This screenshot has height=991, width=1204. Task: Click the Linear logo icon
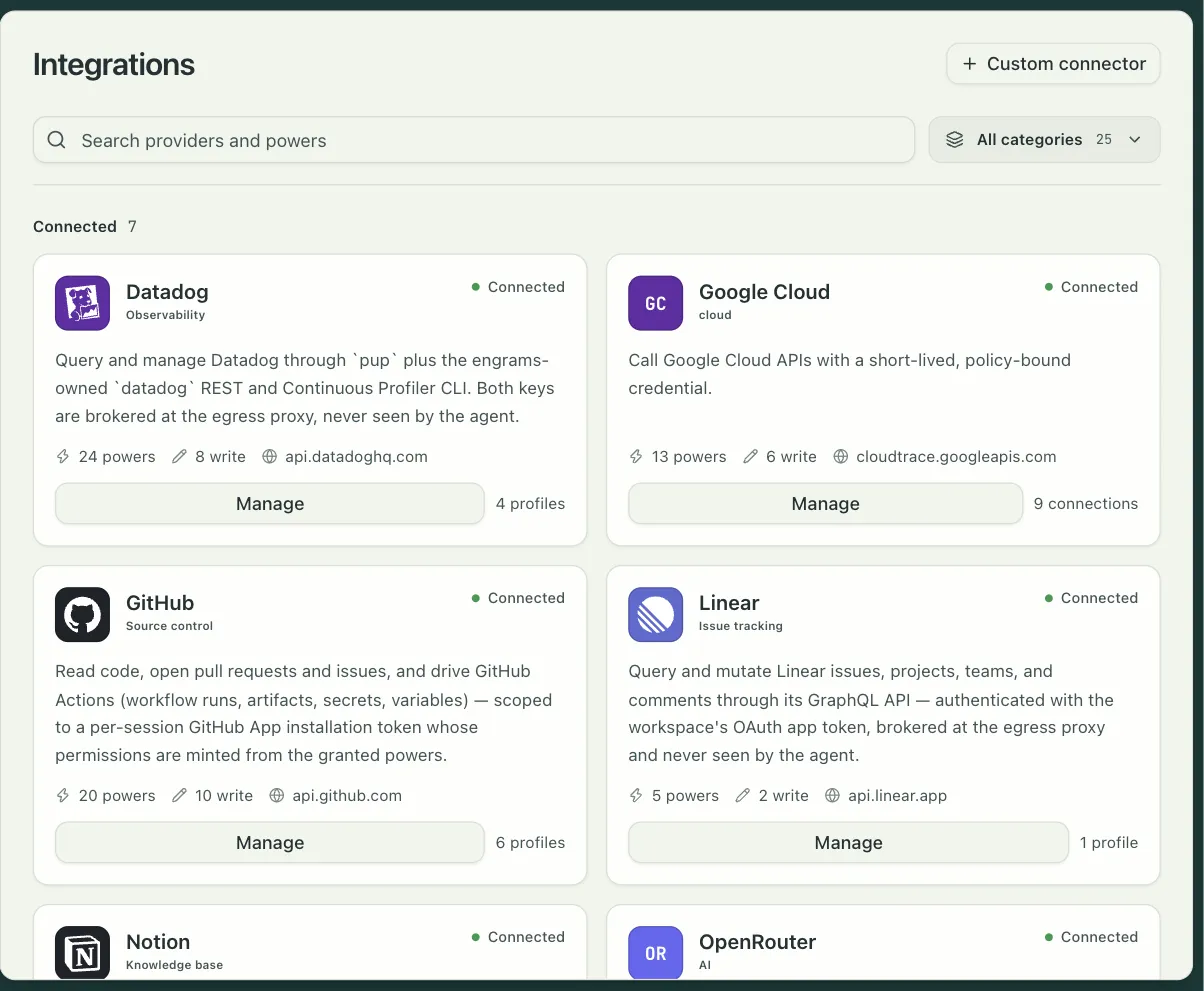(x=655, y=614)
